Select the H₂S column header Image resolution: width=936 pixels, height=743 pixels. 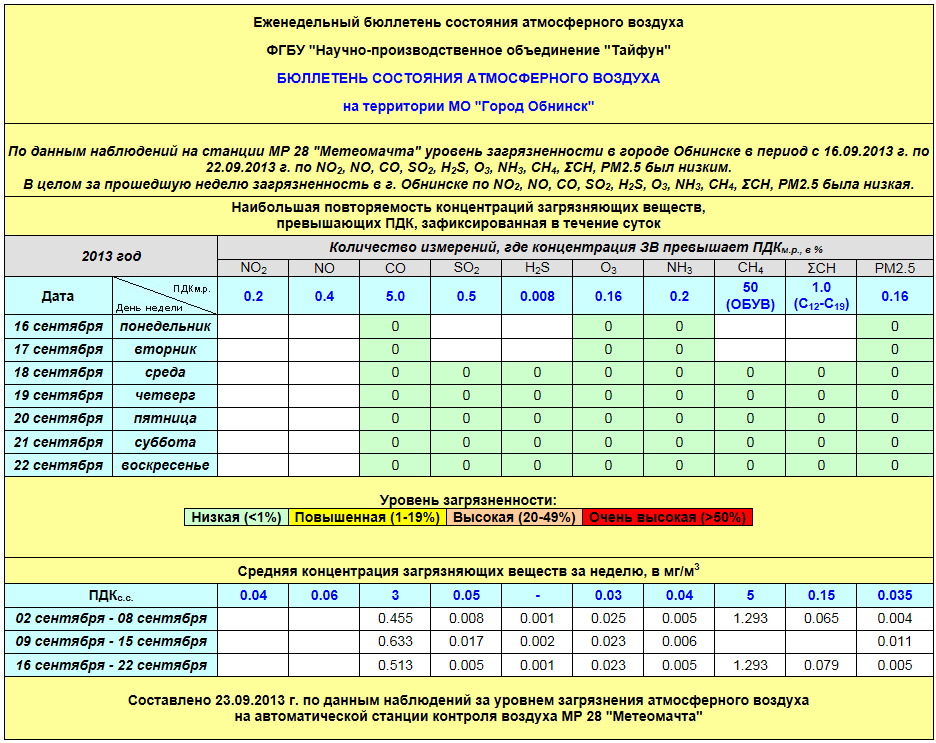pyautogui.click(x=537, y=268)
